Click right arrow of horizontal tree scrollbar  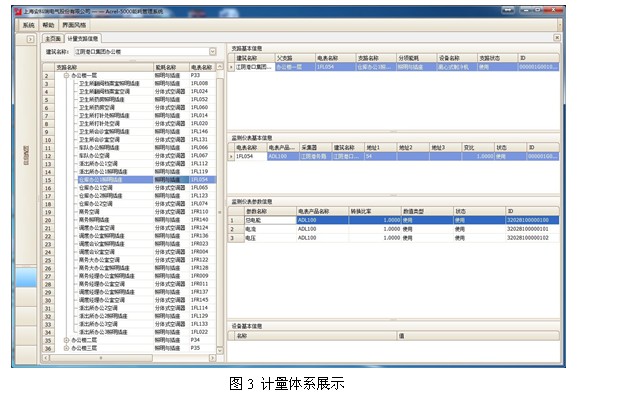click(x=213, y=358)
